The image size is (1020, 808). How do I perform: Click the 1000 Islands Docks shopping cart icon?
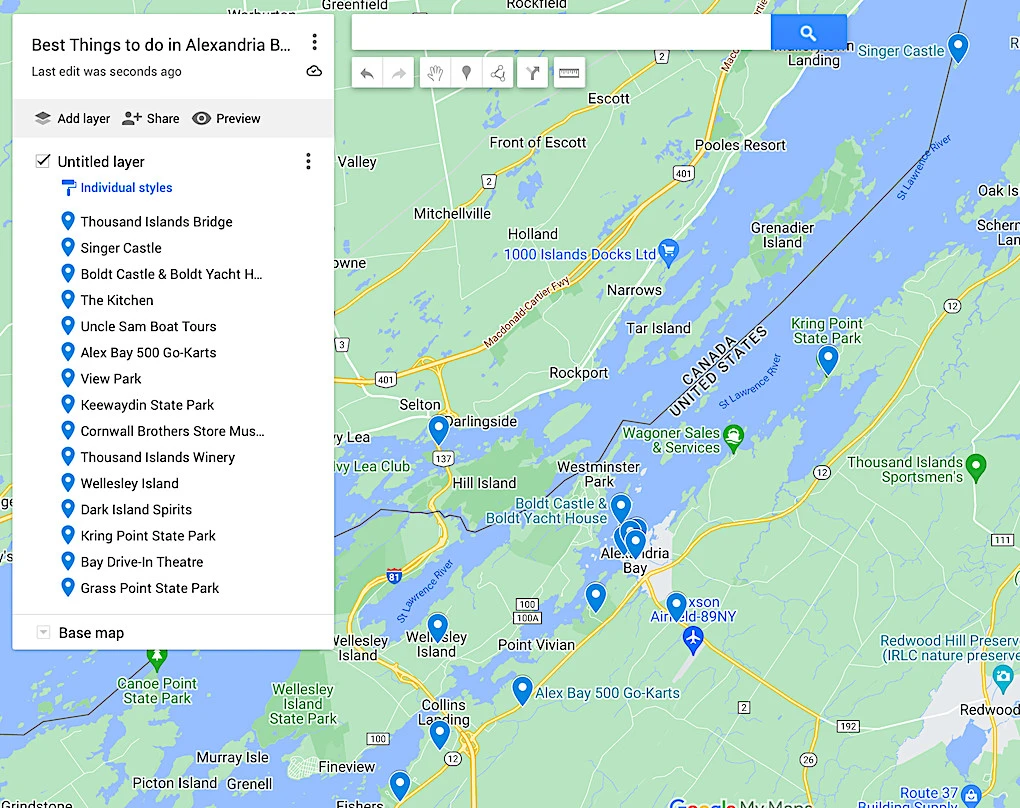(668, 252)
